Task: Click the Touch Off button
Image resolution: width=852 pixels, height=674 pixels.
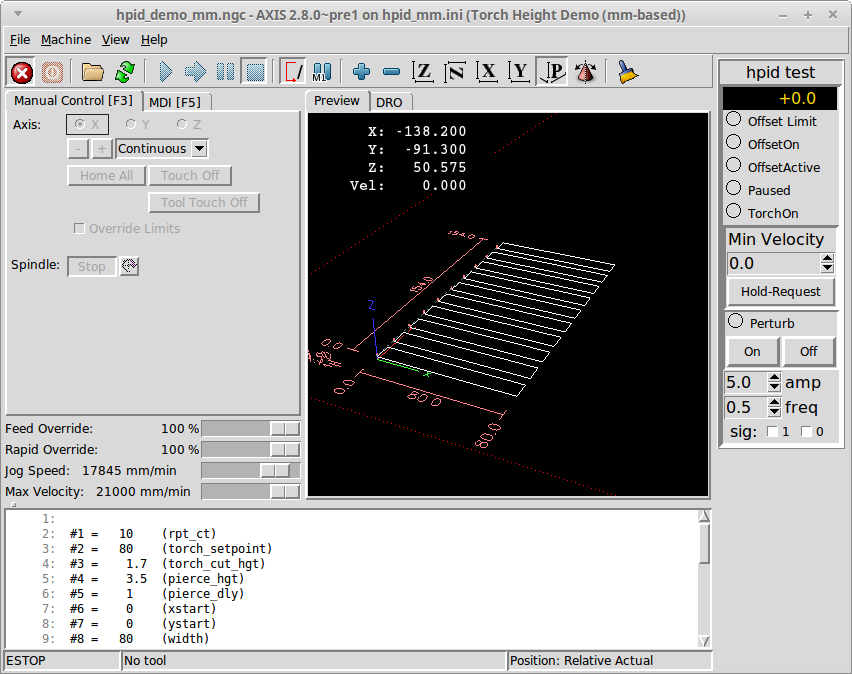Action: [190, 176]
